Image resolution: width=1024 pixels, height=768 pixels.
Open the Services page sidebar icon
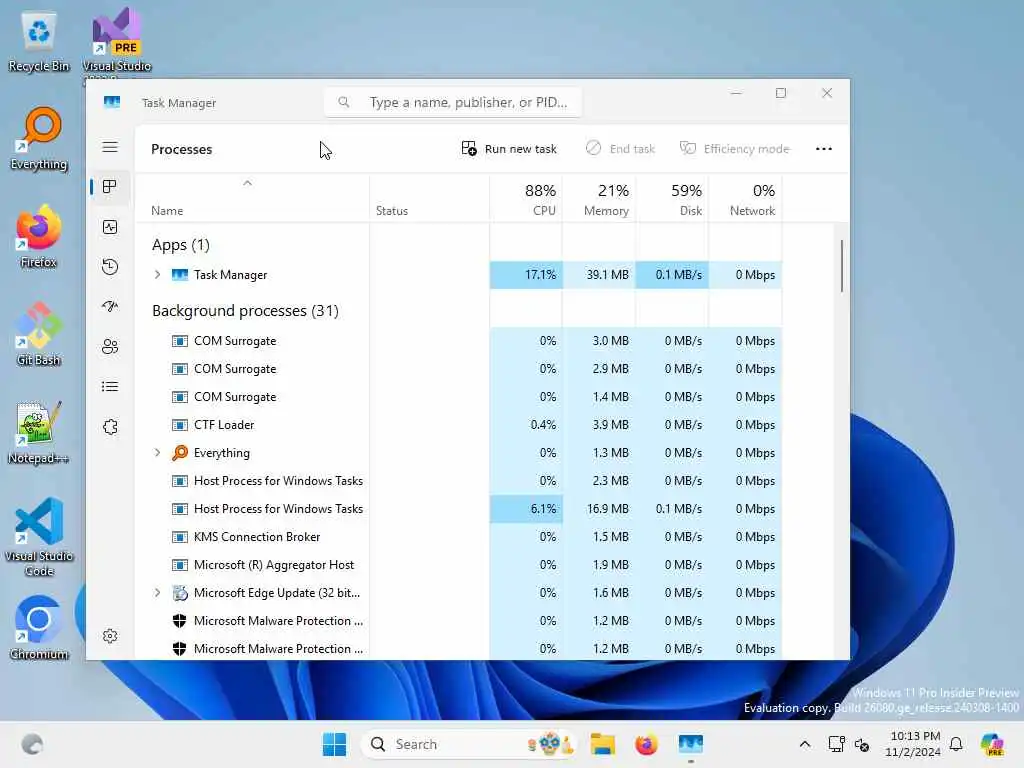pos(110,427)
